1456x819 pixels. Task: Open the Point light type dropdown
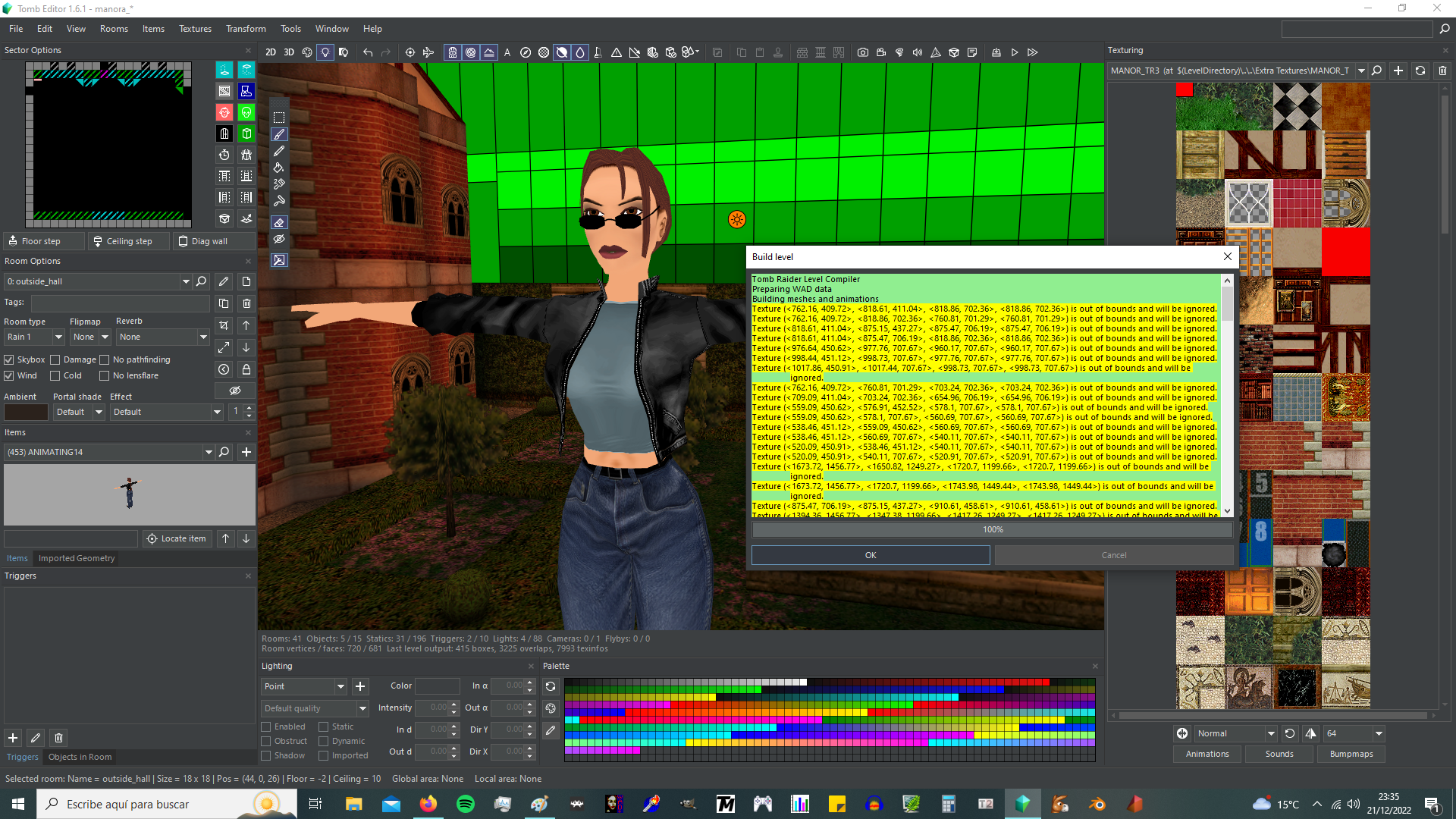(340, 686)
